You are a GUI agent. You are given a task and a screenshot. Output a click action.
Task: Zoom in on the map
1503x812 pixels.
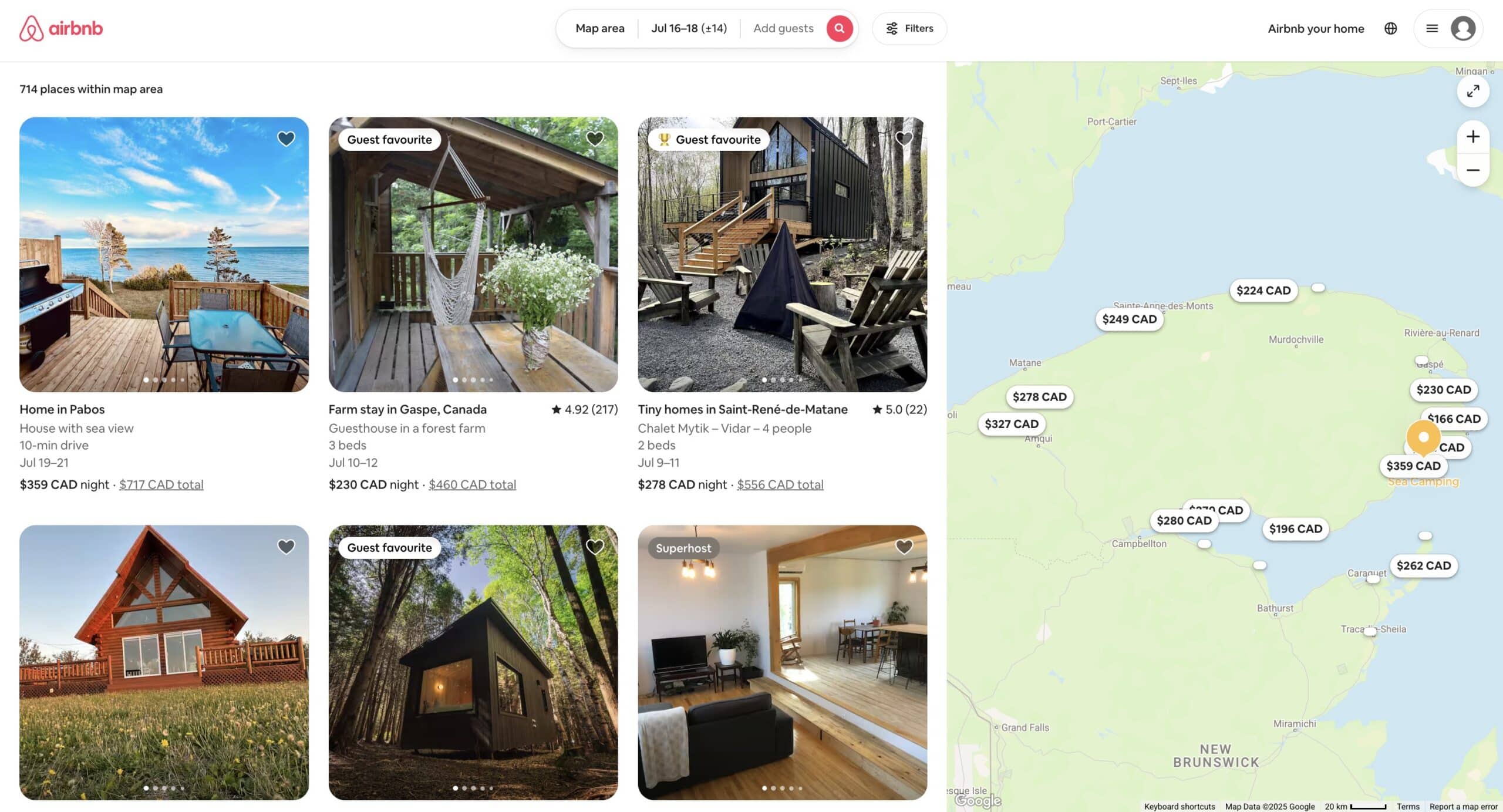[x=1472, y=137]
